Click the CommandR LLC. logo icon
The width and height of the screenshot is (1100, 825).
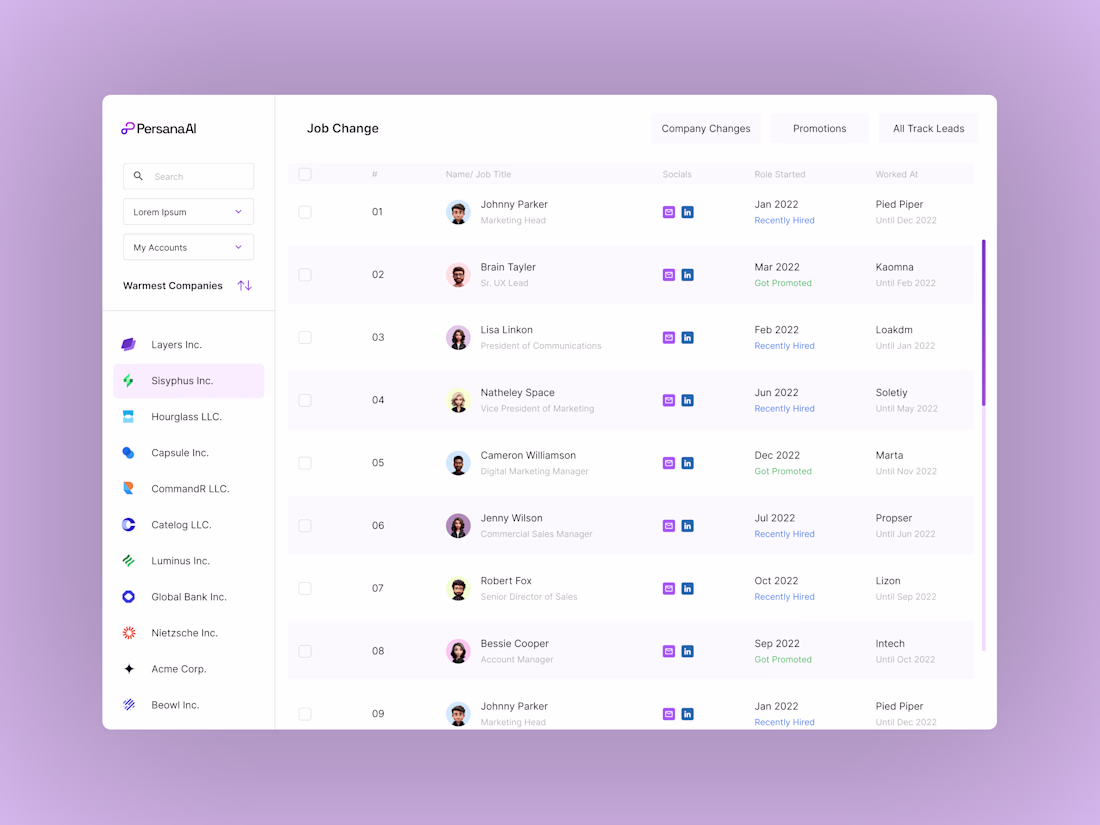128,488
